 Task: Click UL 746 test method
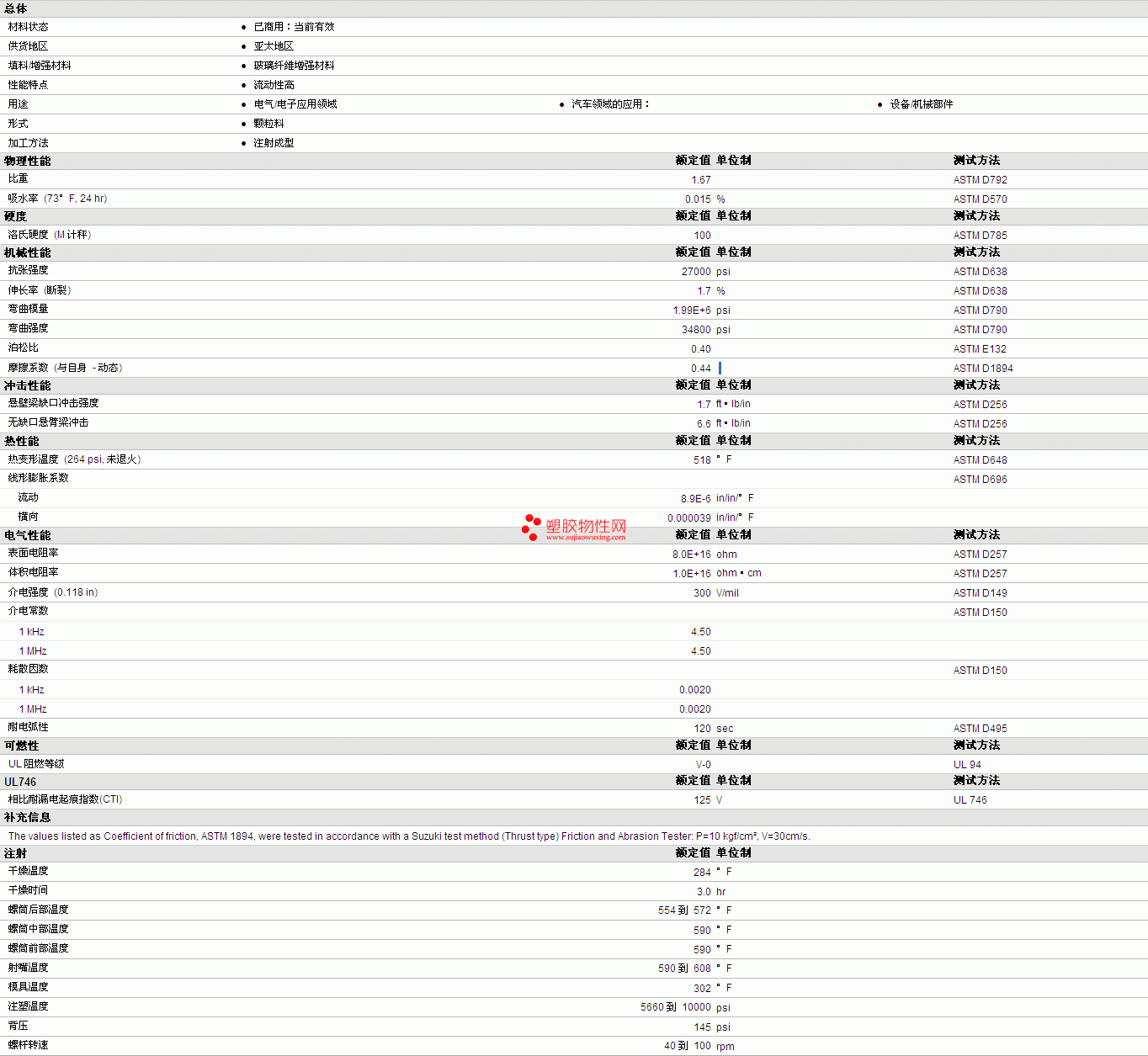tap(970, 800)
